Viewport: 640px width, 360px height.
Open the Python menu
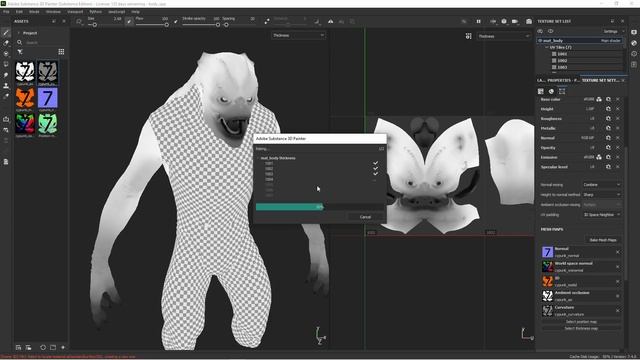point(96,12)
